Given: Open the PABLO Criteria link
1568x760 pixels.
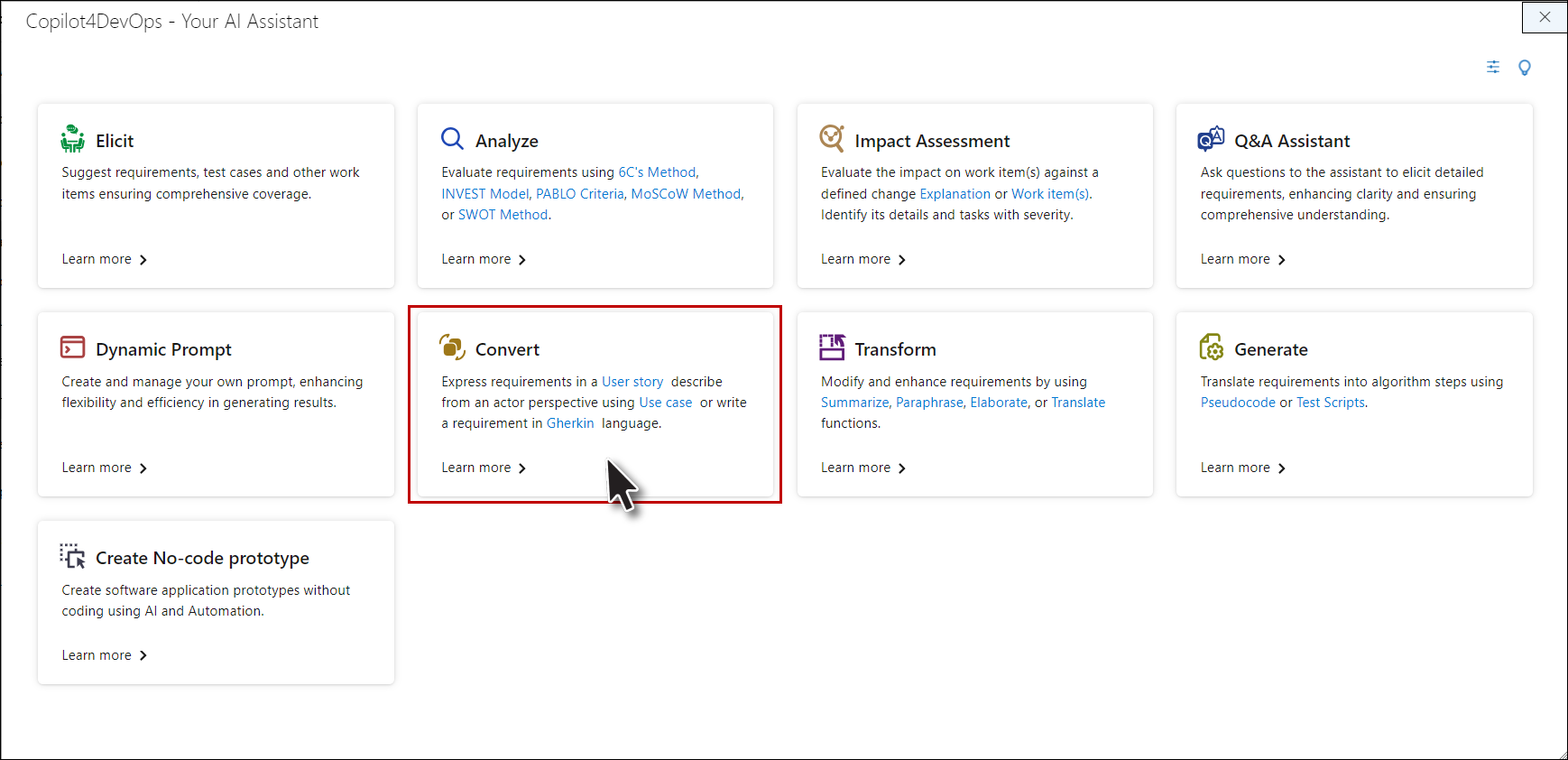Looking at the screenshot, I should click(x=579, y=194).
